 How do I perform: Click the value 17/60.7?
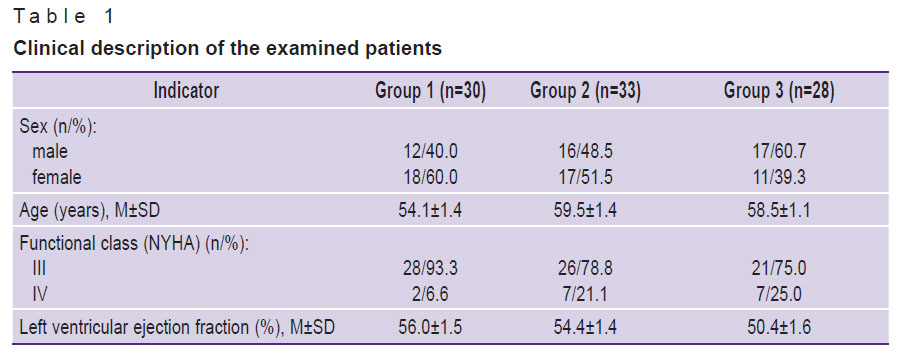click(778, 152)
